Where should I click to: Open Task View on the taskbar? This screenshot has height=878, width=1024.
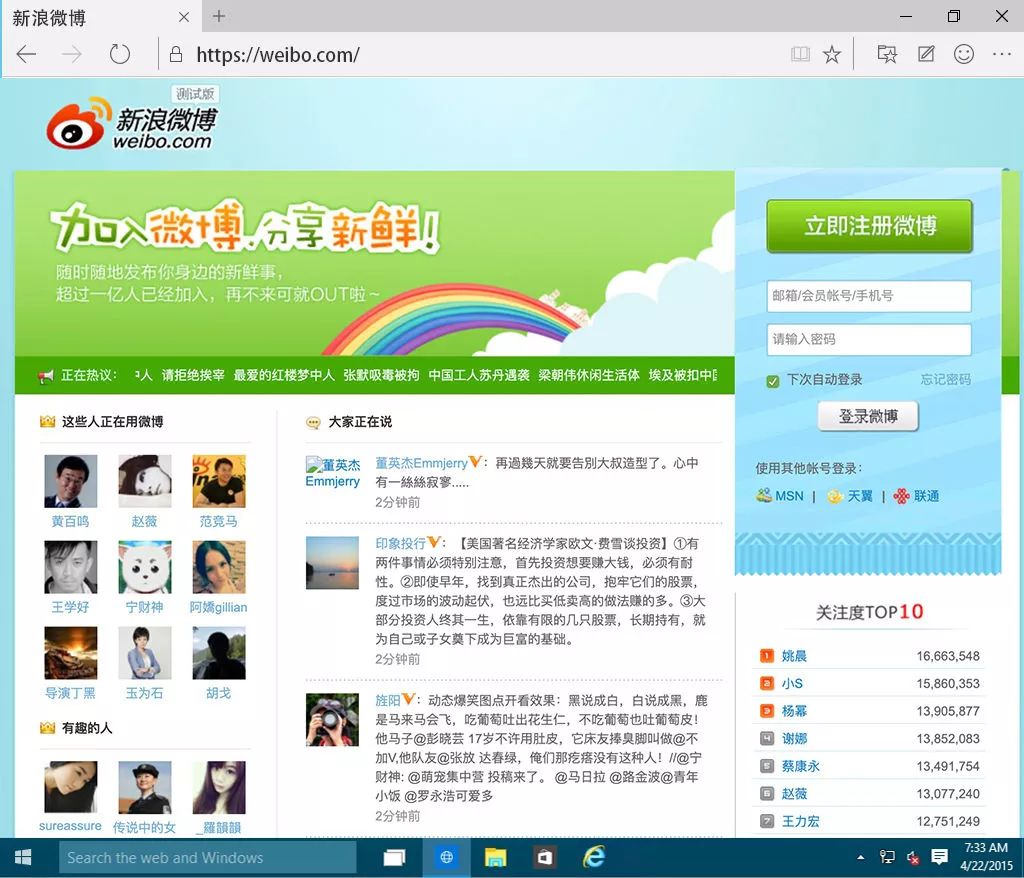tap(394, 858)
